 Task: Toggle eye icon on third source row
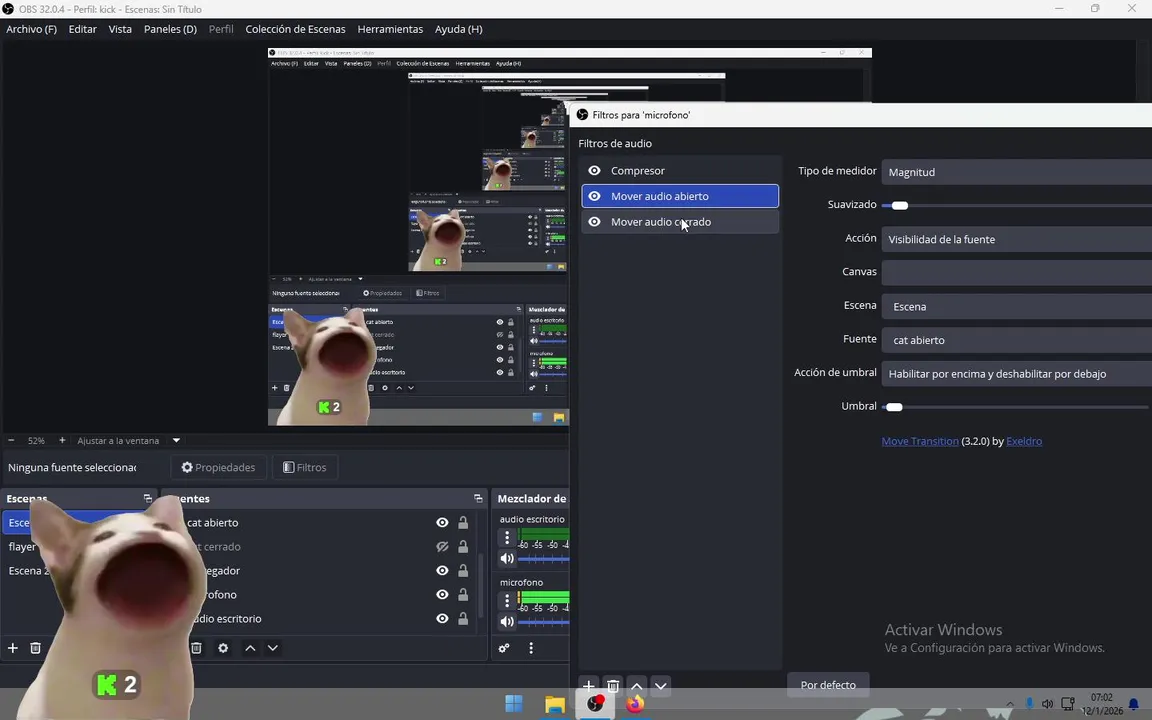[x=442, y=571]
